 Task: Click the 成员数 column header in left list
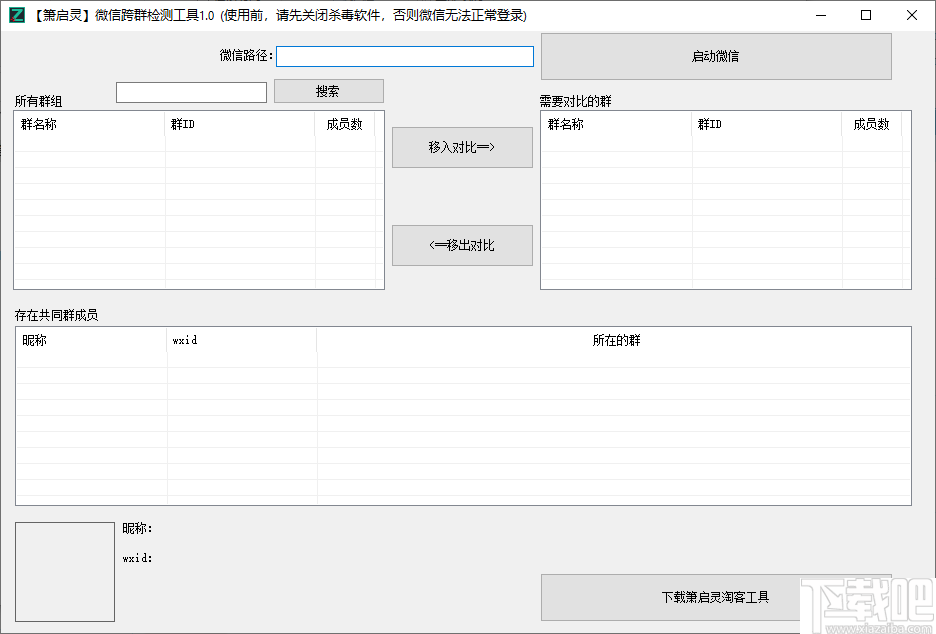coord(345,124)
